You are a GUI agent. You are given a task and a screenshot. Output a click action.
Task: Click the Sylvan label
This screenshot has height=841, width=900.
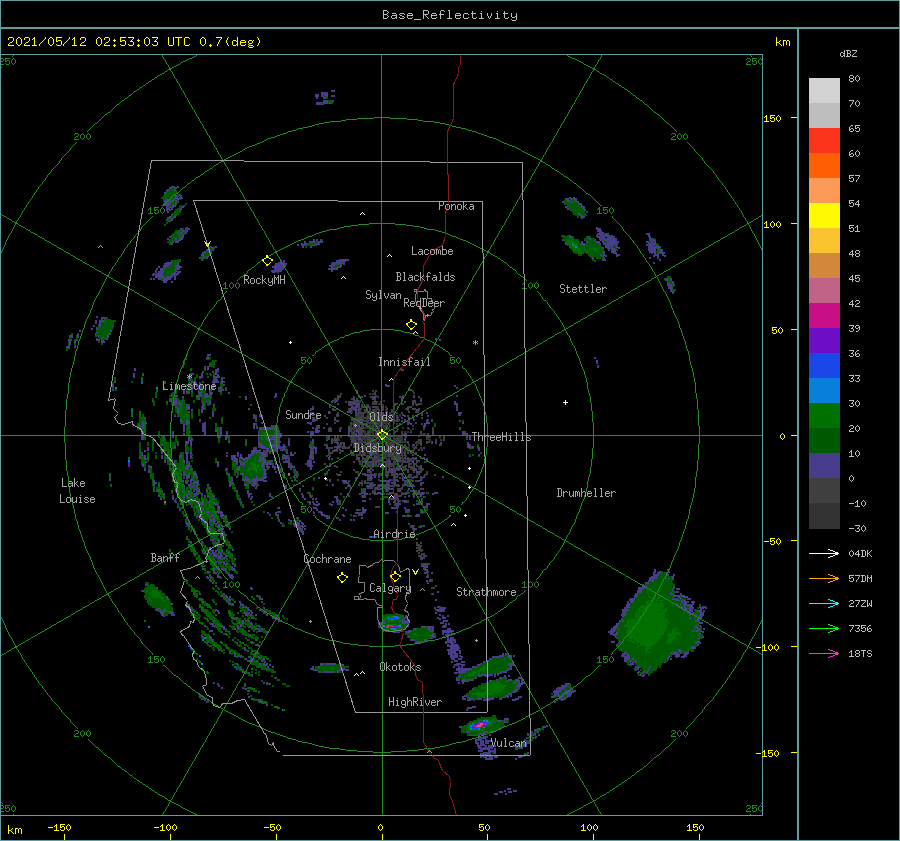click(x=383, y=295)
